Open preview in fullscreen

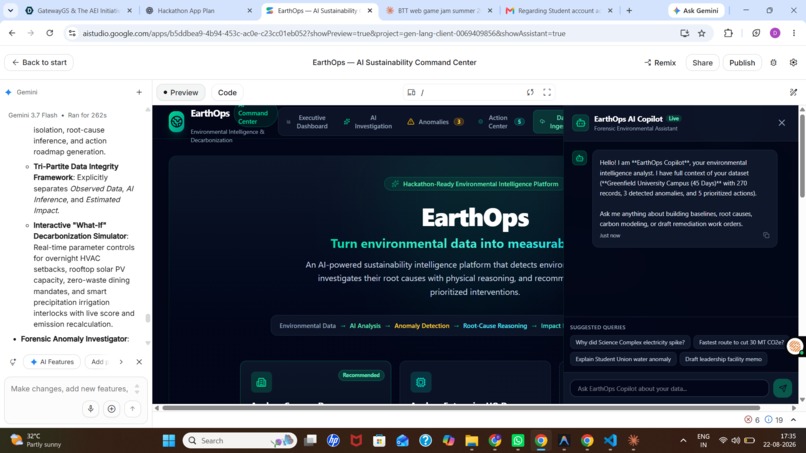click(x=547, y=93)
